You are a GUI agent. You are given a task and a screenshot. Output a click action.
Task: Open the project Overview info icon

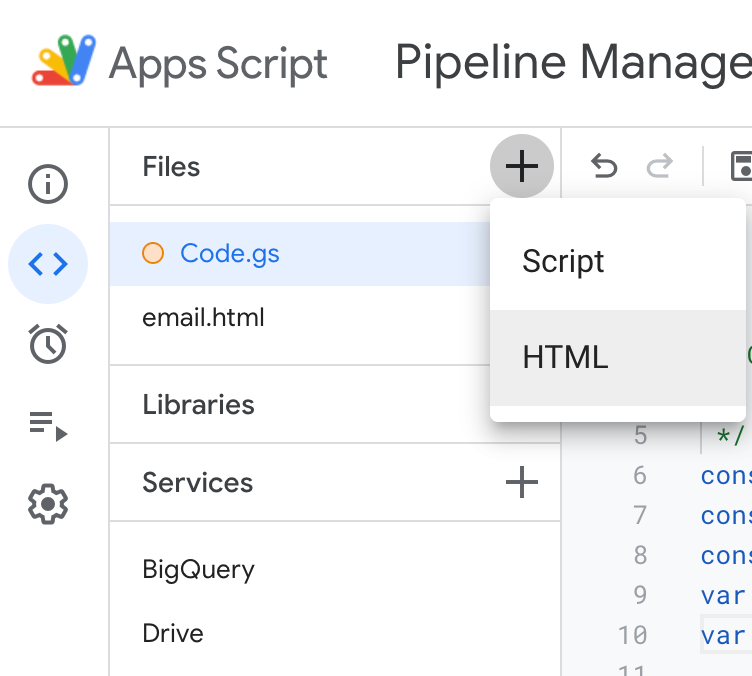tap(48, 184)
